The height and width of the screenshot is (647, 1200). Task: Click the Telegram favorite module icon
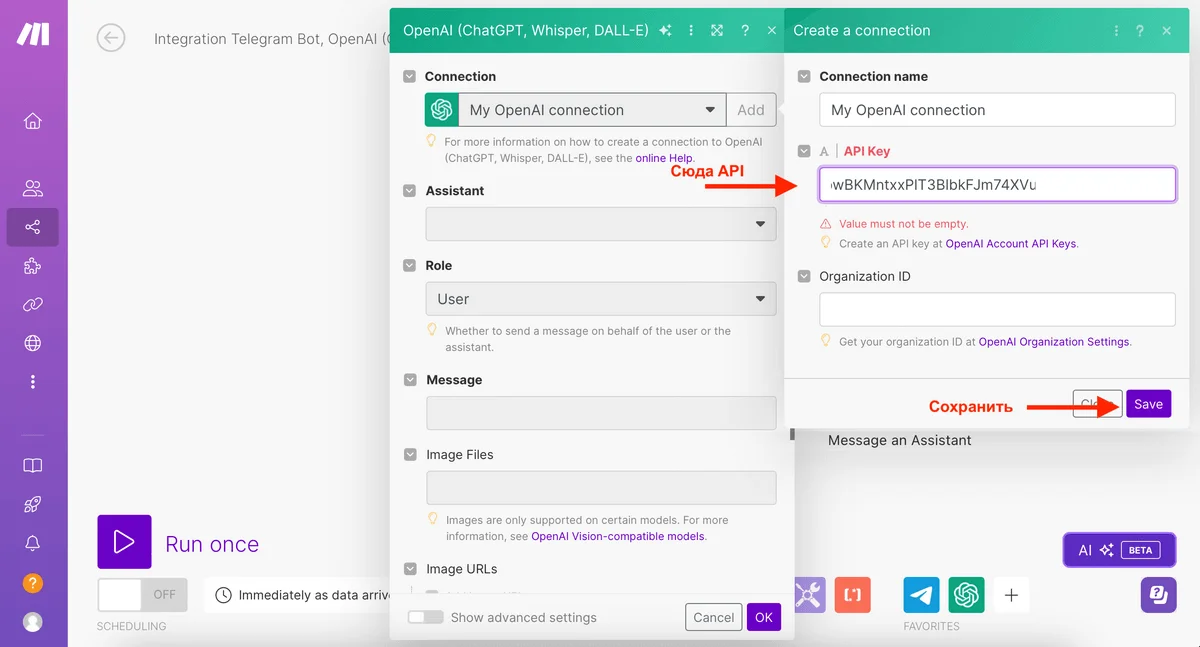(x=921, y=595)
